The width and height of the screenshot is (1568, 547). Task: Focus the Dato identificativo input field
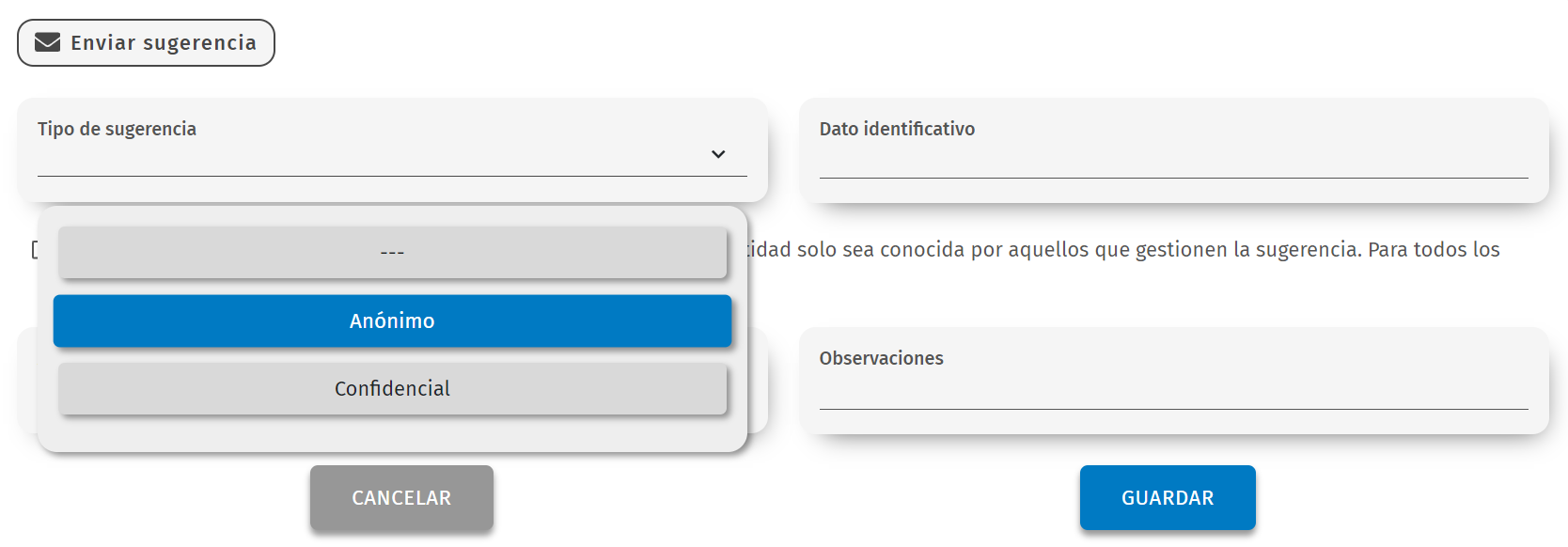(1173, 160)
